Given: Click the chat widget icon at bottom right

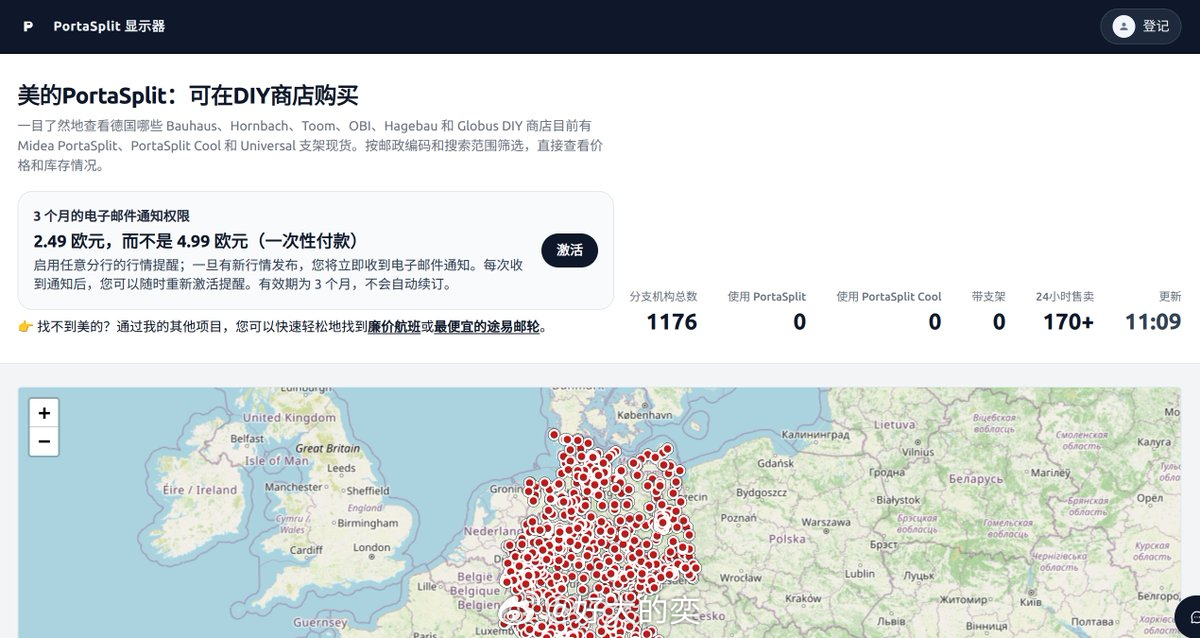Looking at the screenshot, I should click(1190, 617).
